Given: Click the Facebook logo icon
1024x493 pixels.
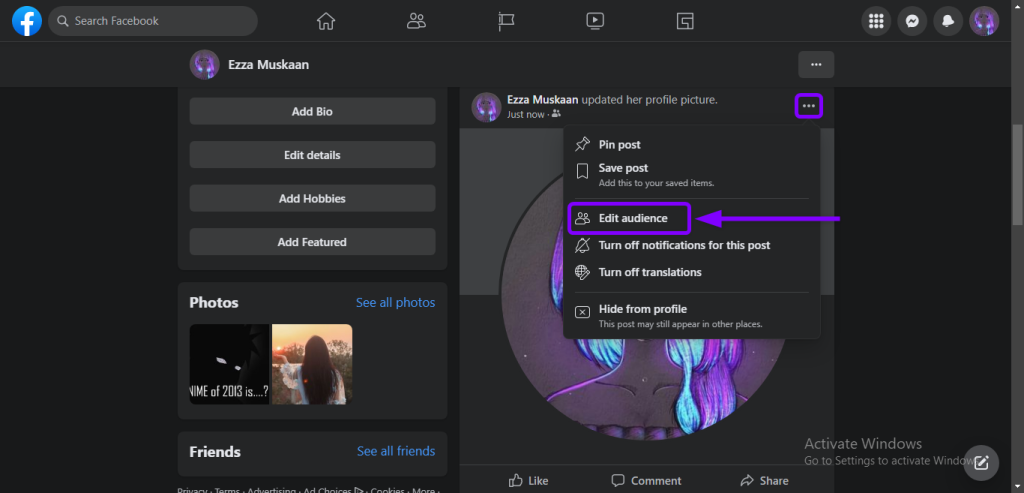Looking at the screenshot, I should click(26, 20).
